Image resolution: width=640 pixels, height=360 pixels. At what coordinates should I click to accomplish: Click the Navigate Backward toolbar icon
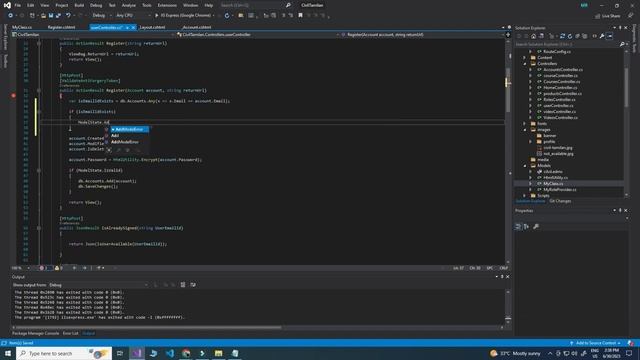(x=11, y=16)
